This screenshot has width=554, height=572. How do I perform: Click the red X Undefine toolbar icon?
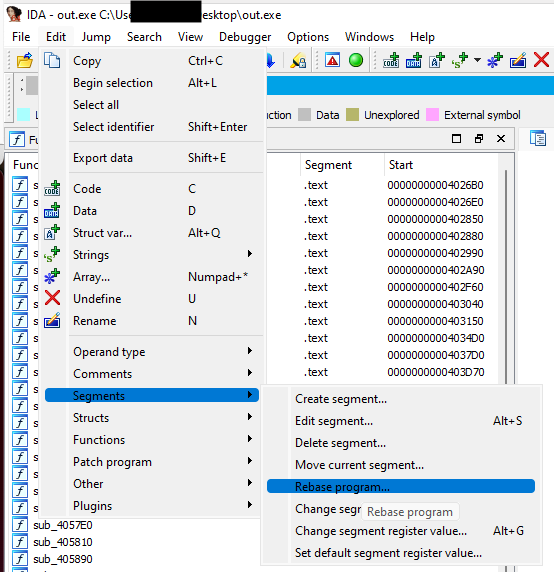coord(541,60)
